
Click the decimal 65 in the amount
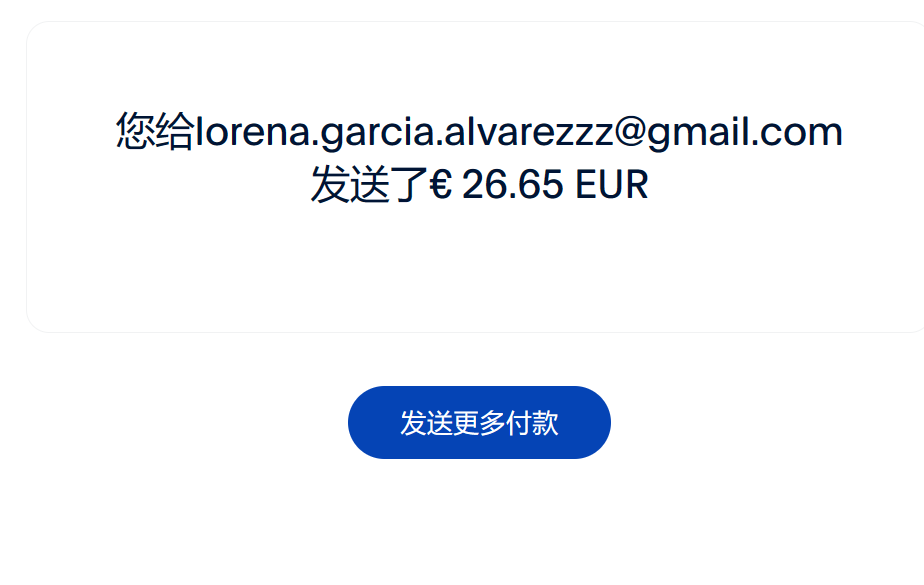[543, 184]
